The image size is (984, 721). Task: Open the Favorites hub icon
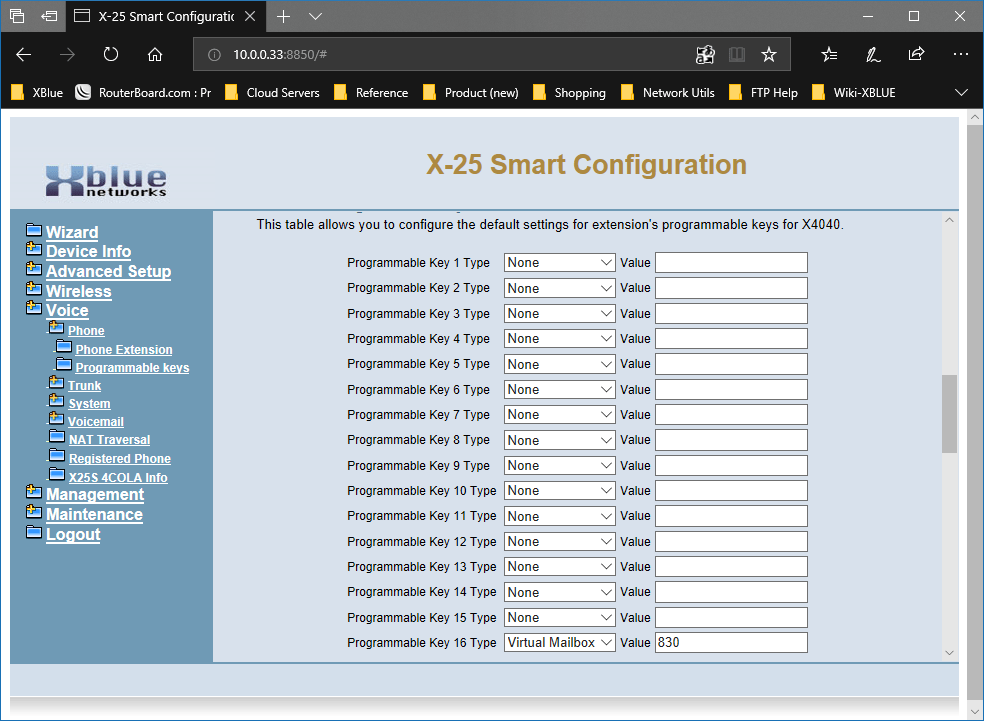tap(829, 54)
